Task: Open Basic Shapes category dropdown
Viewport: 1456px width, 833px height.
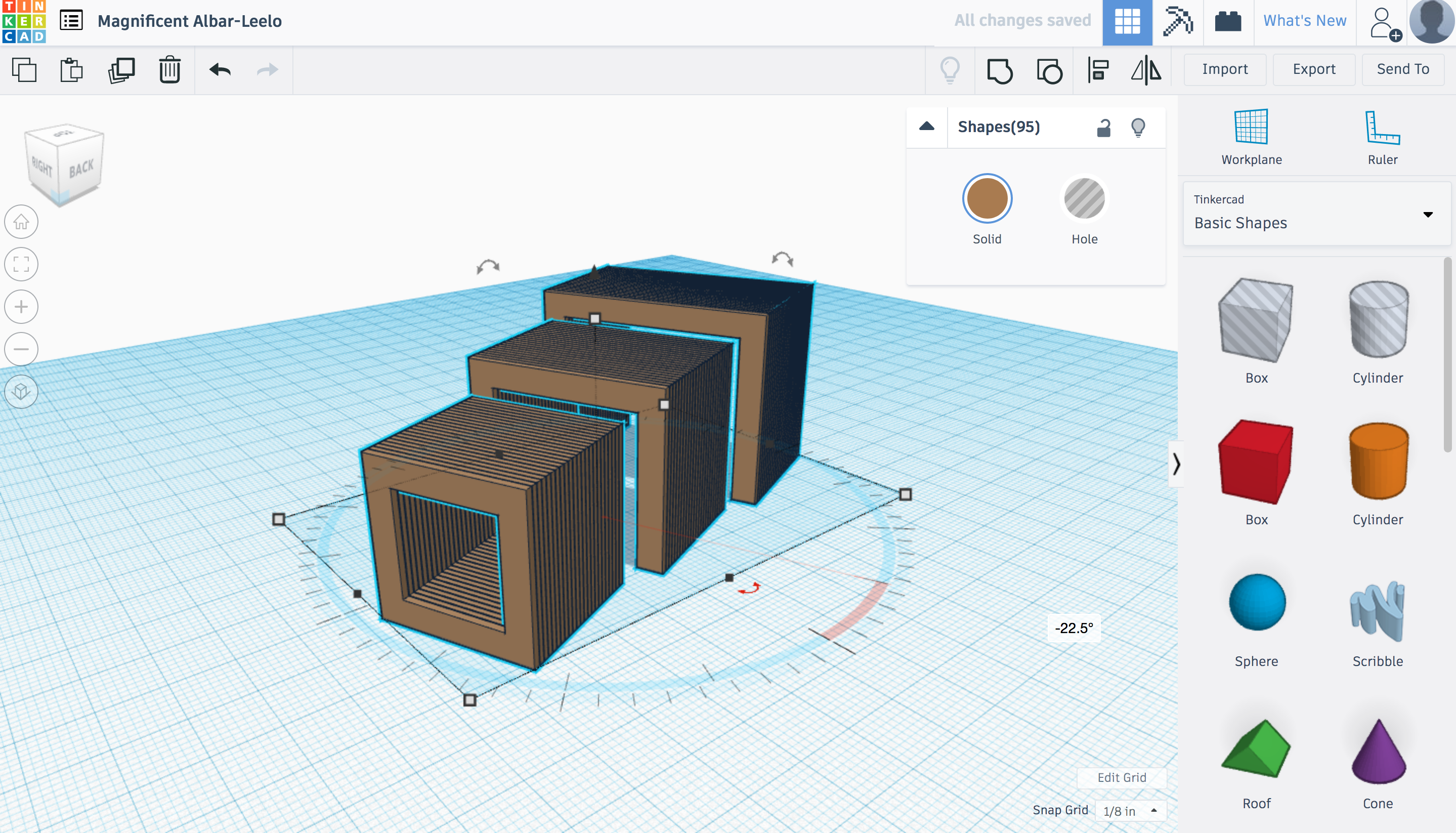Action: point(1316,214)
